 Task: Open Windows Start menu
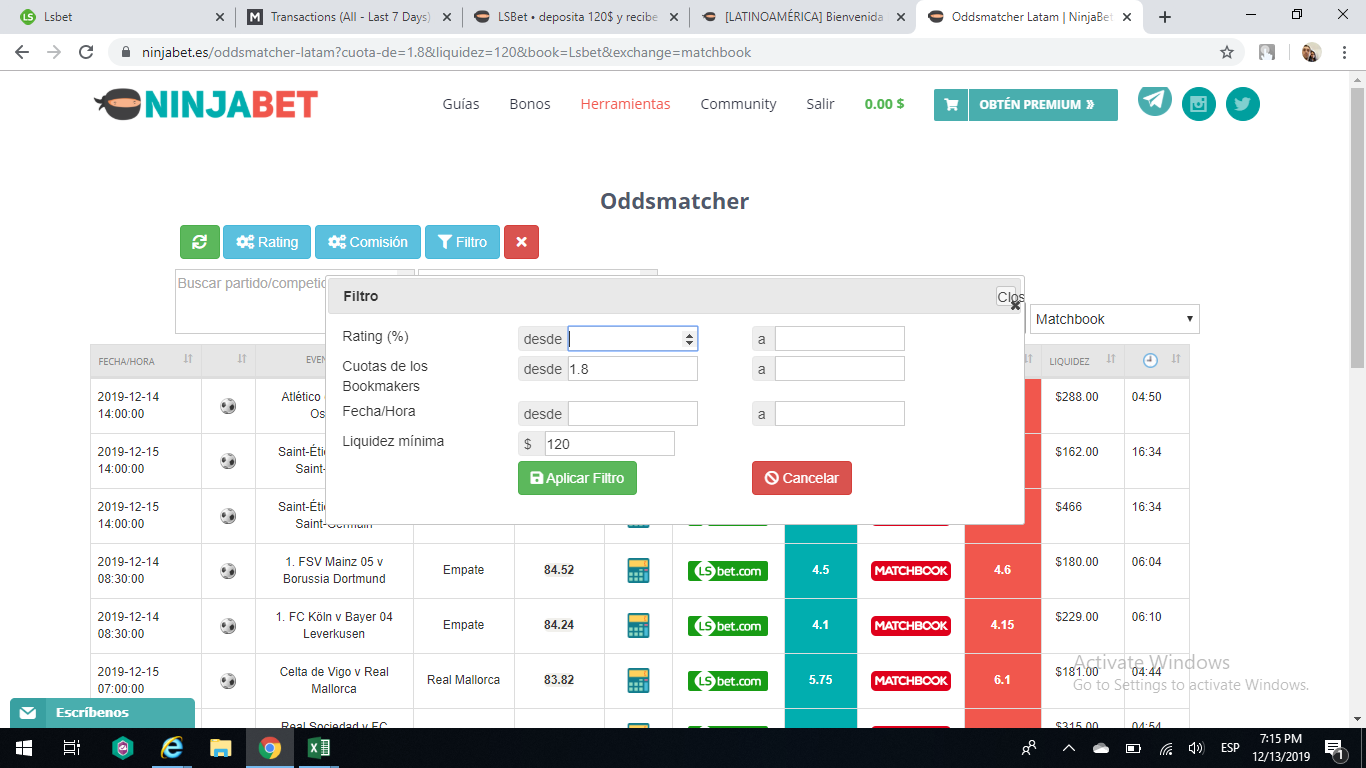(23, 748)
